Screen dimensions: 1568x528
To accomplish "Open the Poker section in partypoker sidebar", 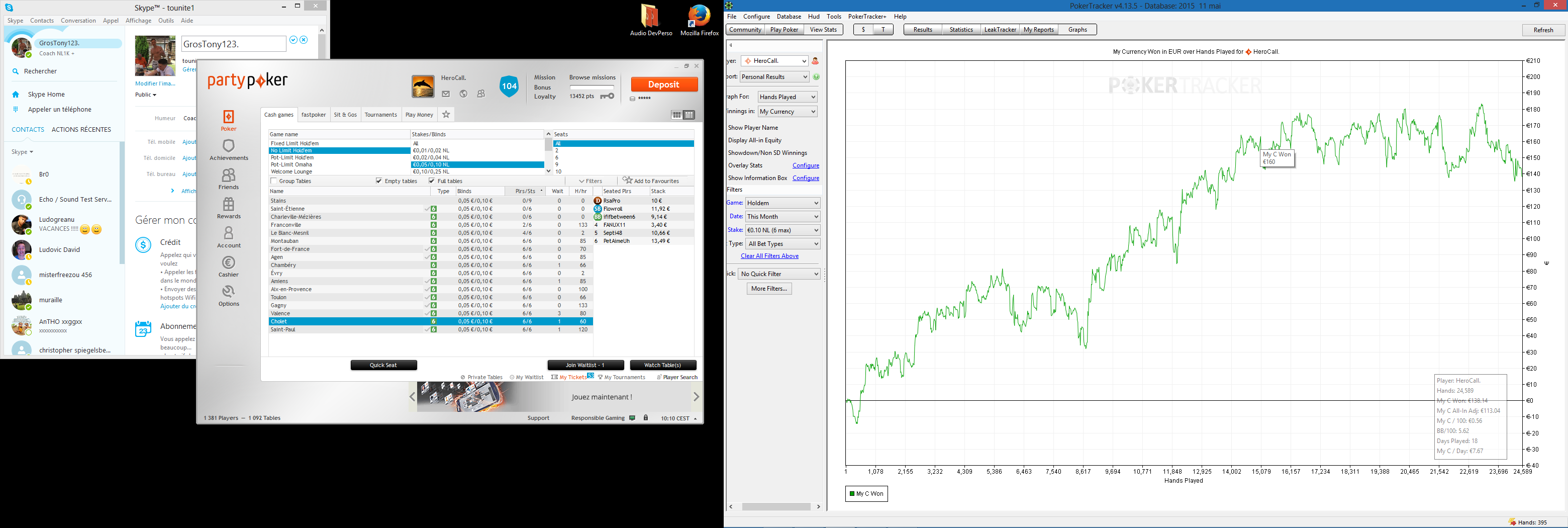I will pyautogui.click(x=228, y=120).
